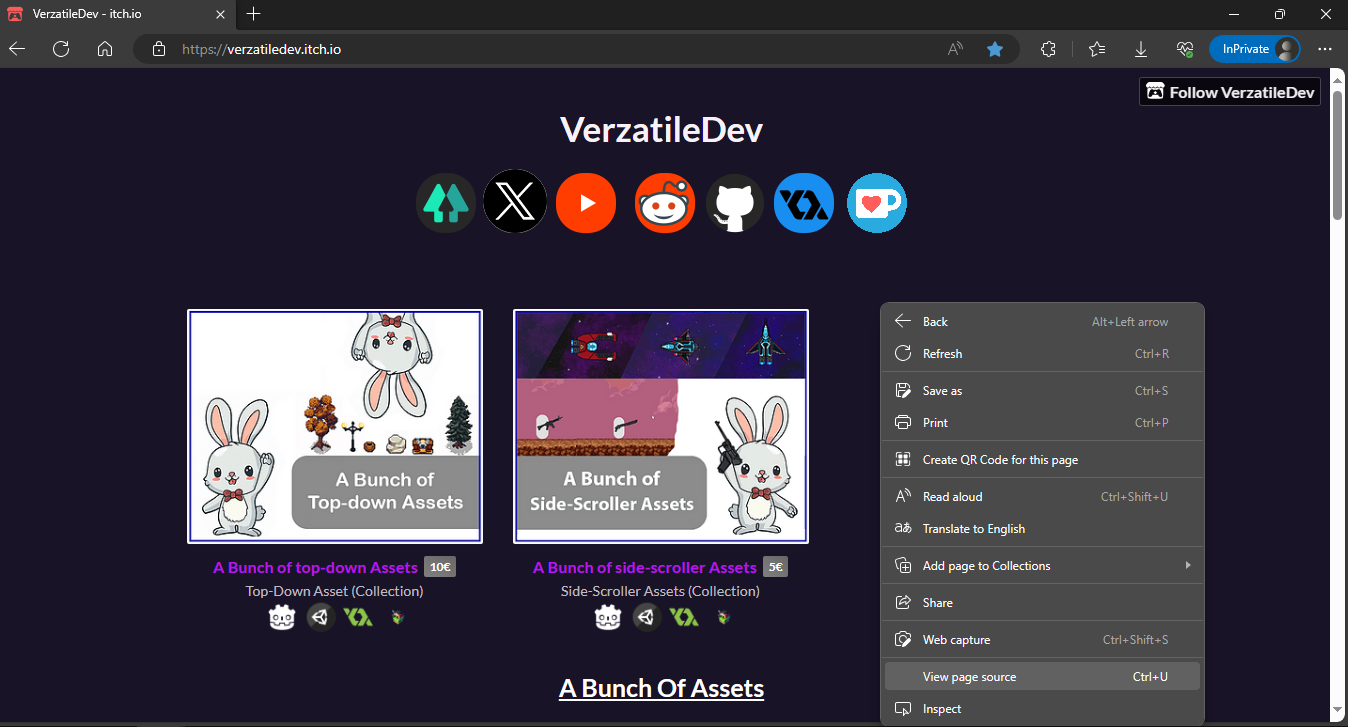Click green GDevelop icon under side-scroller Assets
The height and width of the screenshot is (727, 1348).
click(684, 617)
